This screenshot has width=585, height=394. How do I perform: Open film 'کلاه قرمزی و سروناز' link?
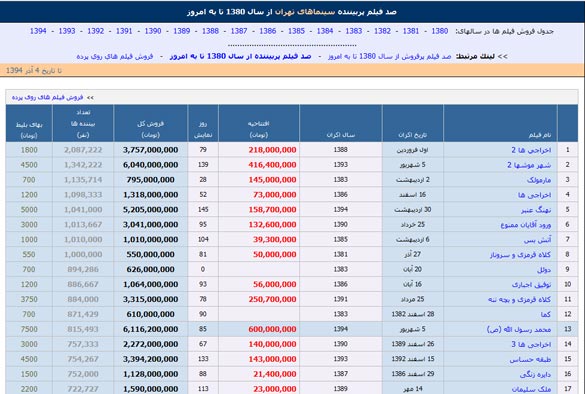tap(520, 254)
